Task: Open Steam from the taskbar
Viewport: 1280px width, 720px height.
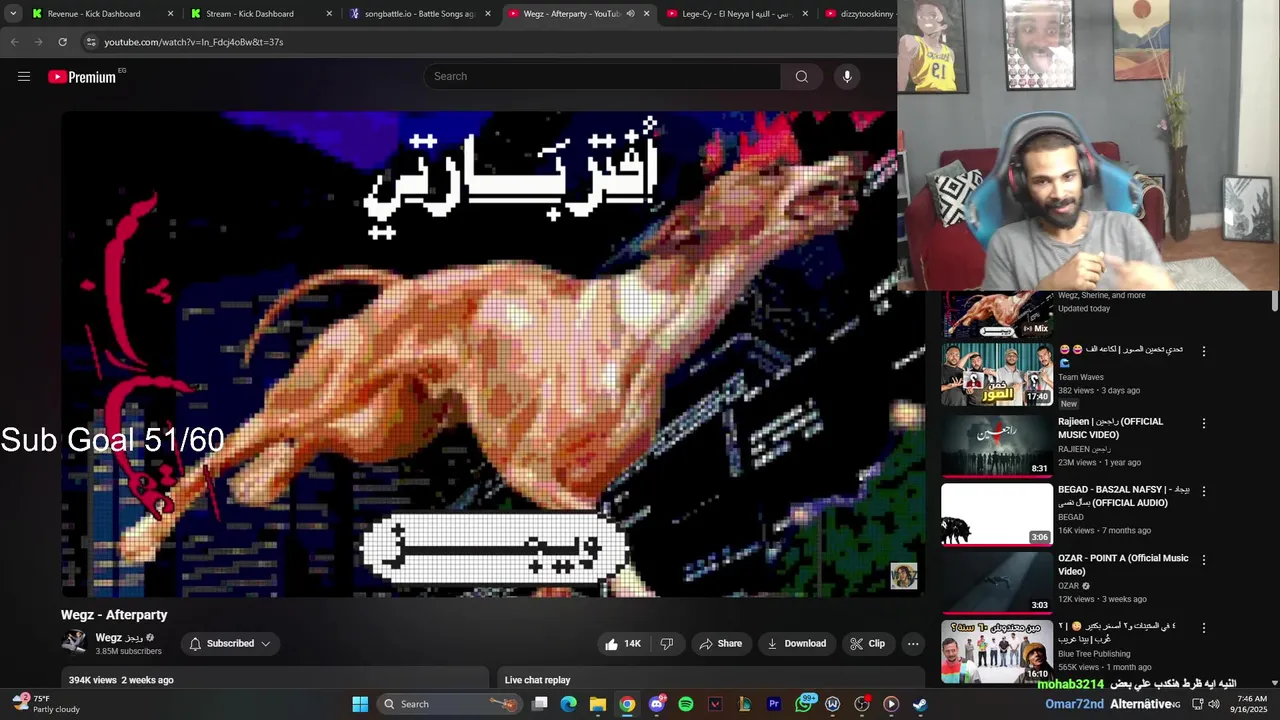Action: (x=920, y=704)
